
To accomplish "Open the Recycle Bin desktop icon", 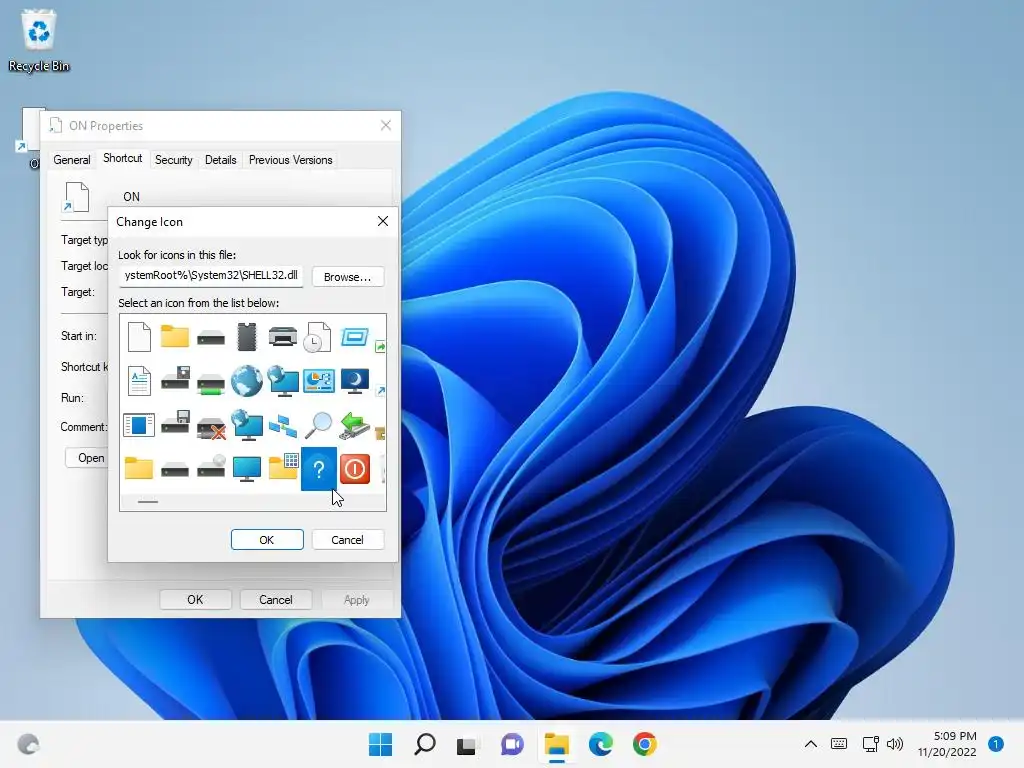I will 39,40.
